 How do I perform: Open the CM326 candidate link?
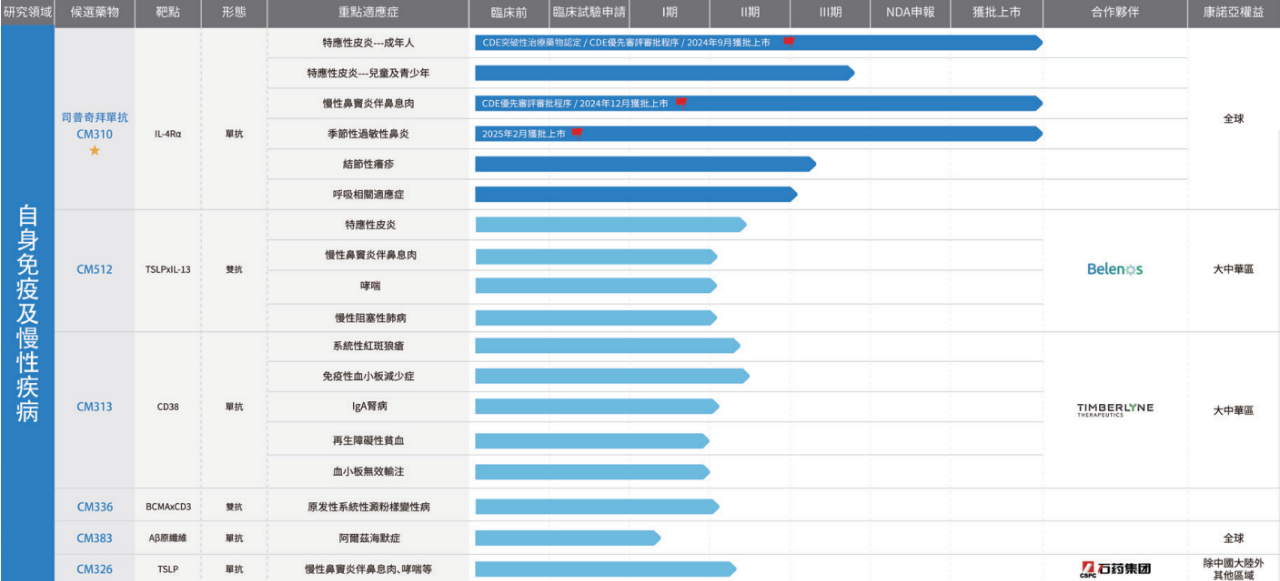(95, 569)
